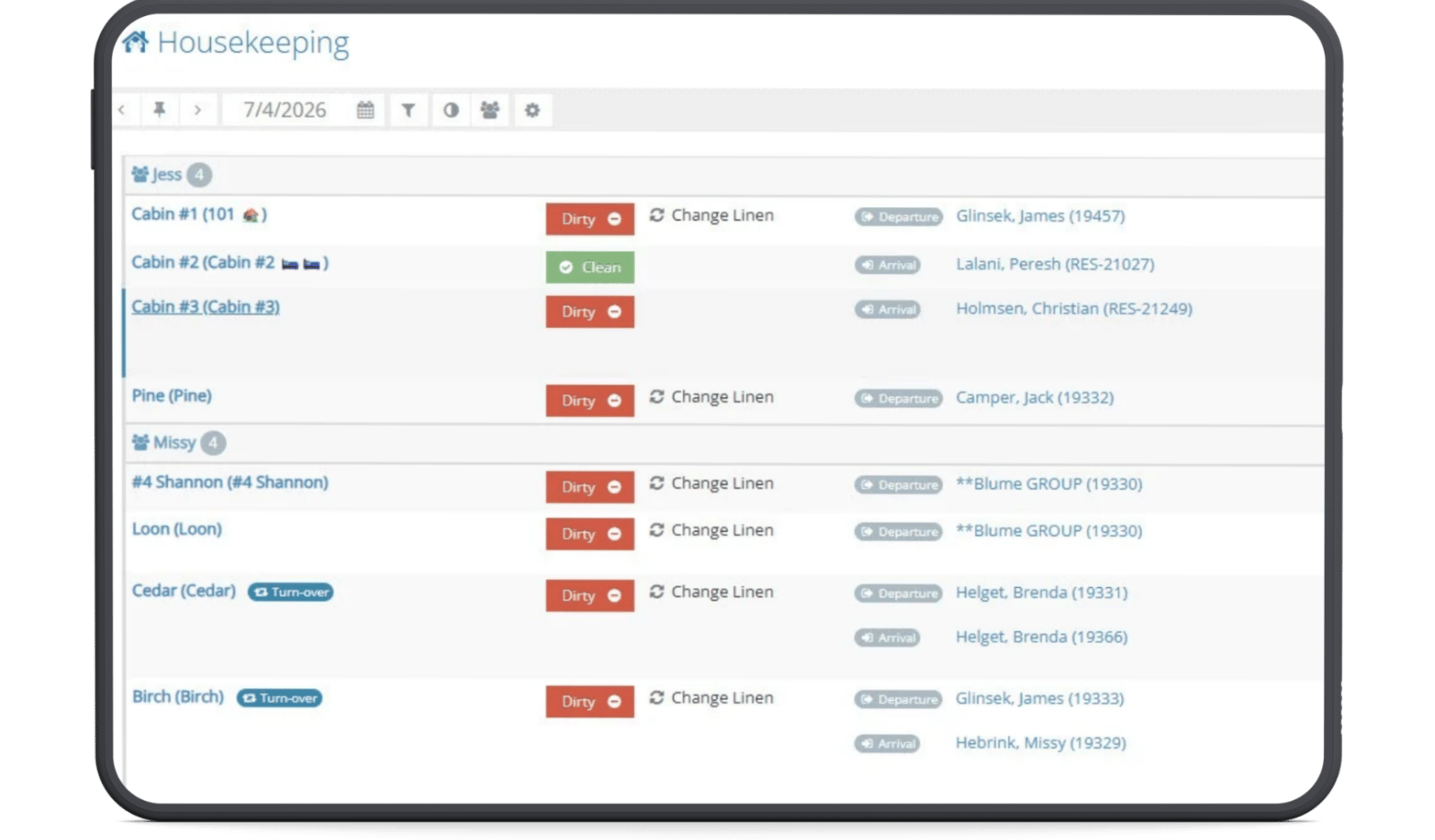Go to the previous day arrow
Viewport: 1435px width, 840px height.
point(122,110)
